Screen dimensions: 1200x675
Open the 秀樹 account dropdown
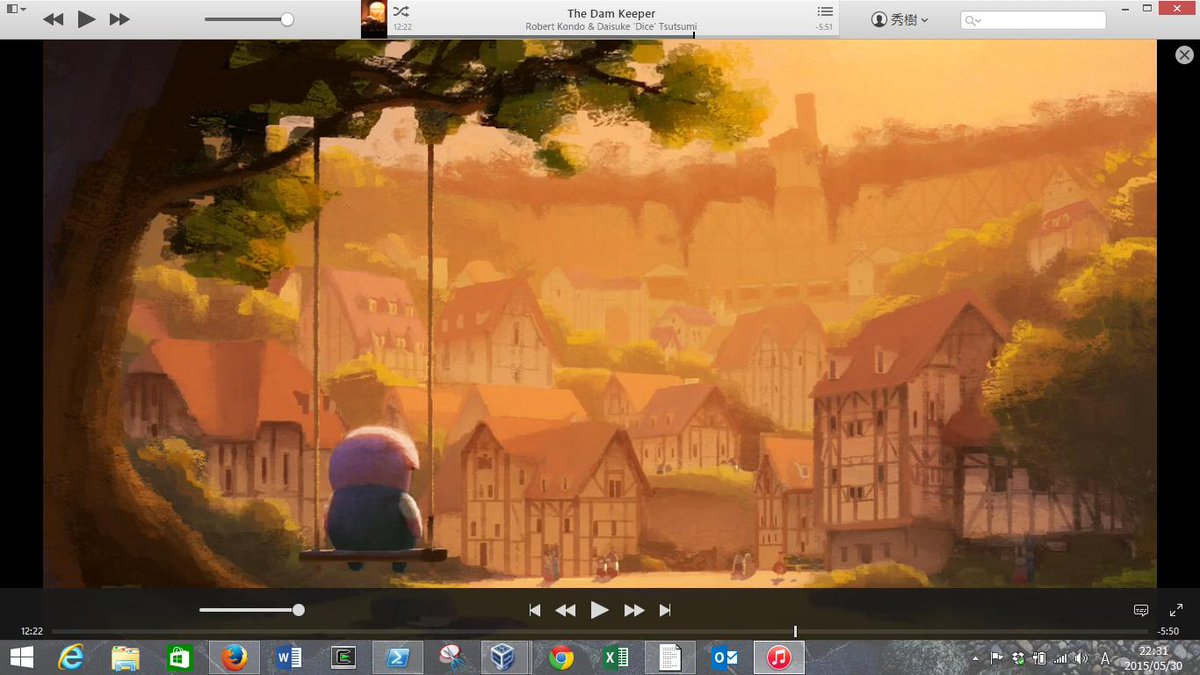[x=900, y=19]
